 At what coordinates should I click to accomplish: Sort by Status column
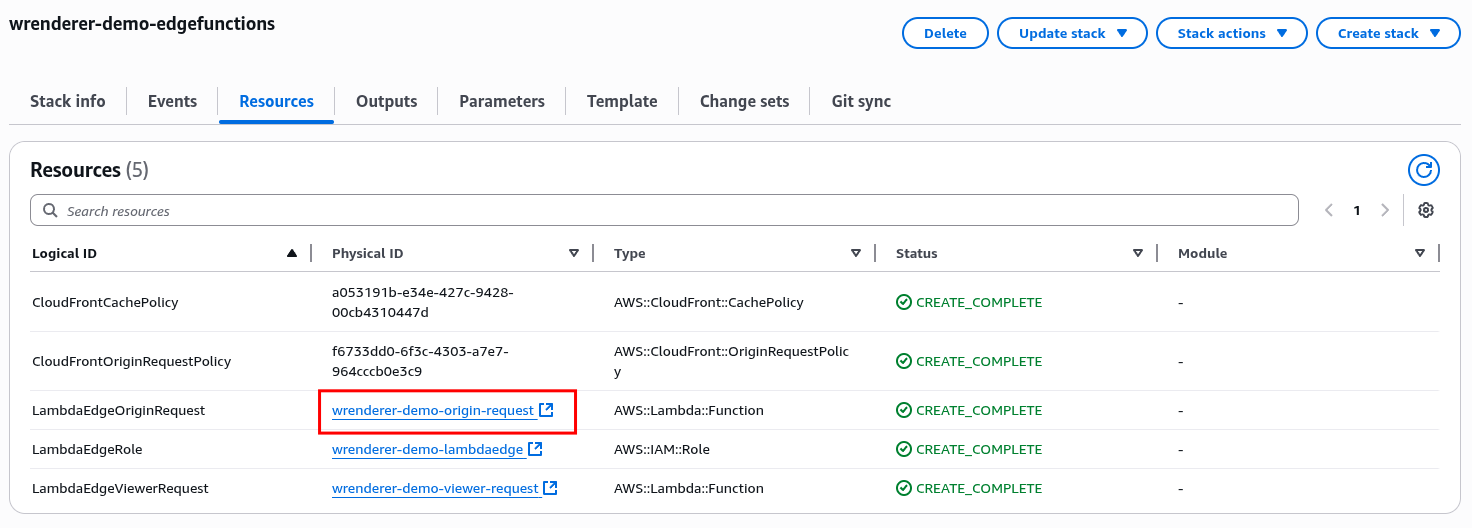click(x=1138, y=253)
